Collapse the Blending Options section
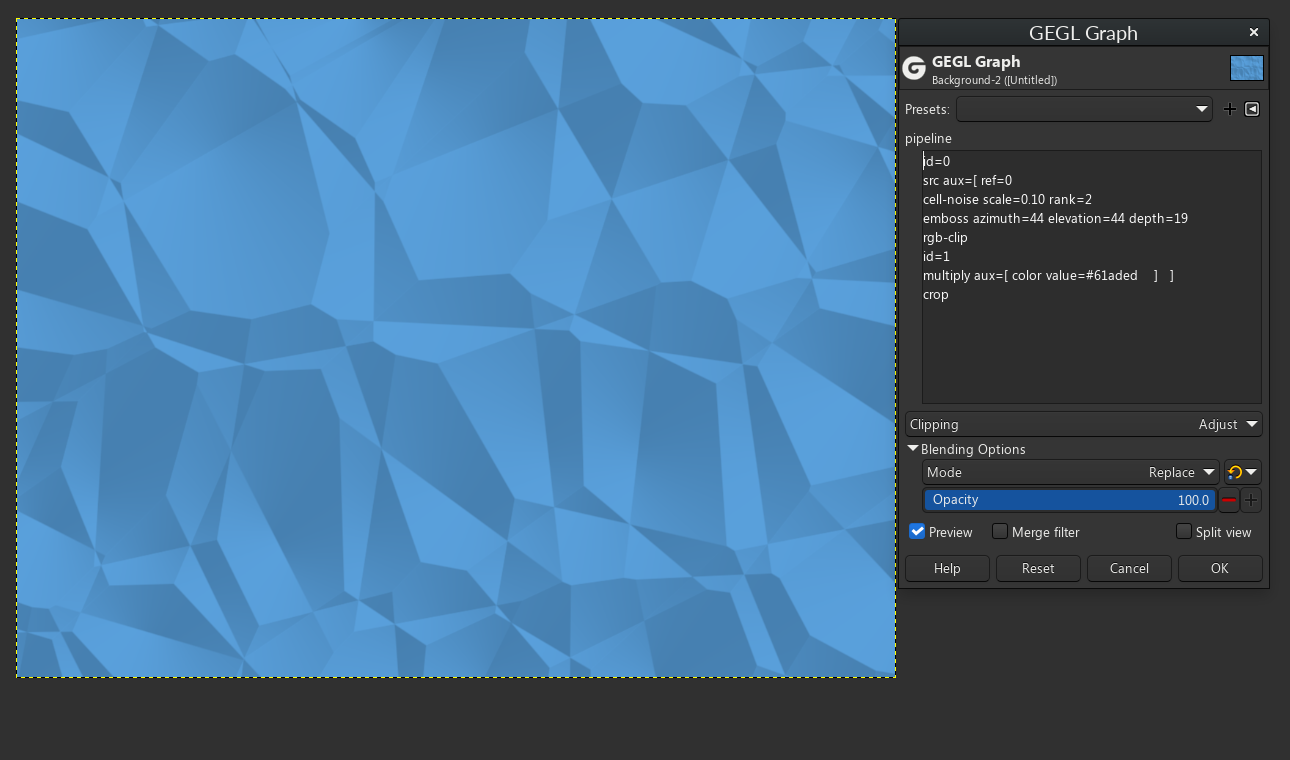Screen dimensions: 1290x760 click(x=914, y=449)
